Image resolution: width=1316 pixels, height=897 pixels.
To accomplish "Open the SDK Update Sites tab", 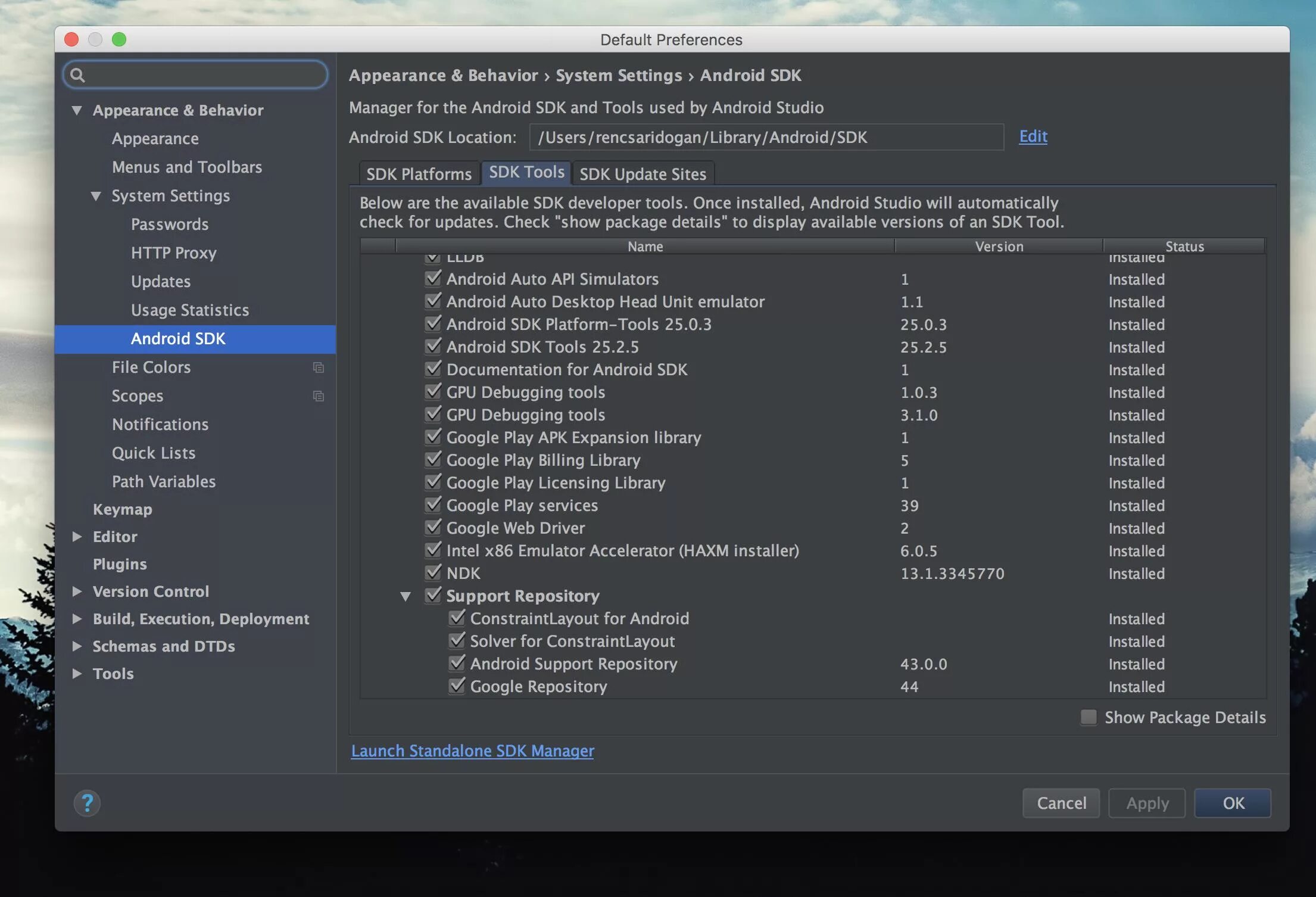I will pos(643,174).
